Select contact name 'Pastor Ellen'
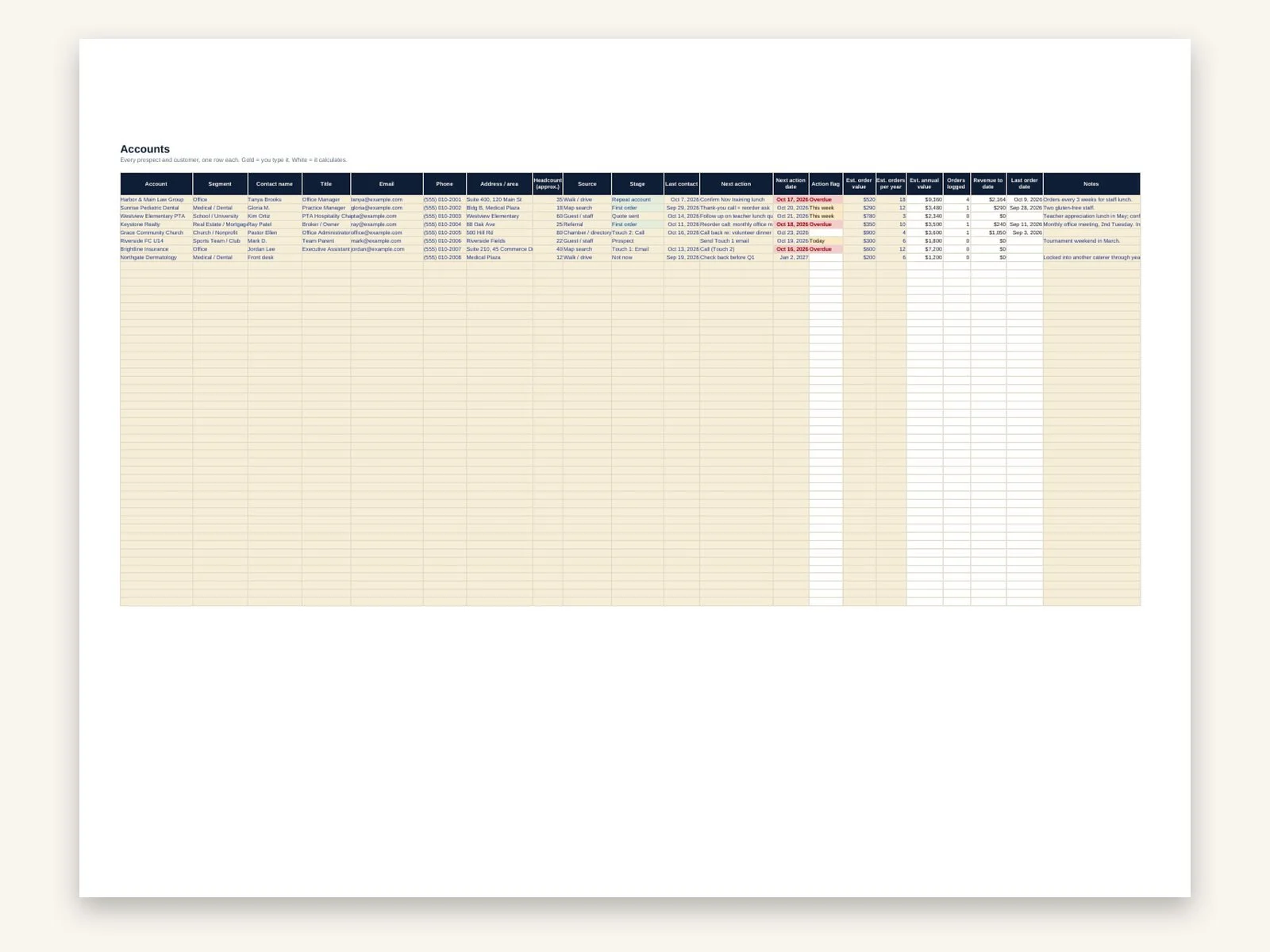 tap(275, 232)
